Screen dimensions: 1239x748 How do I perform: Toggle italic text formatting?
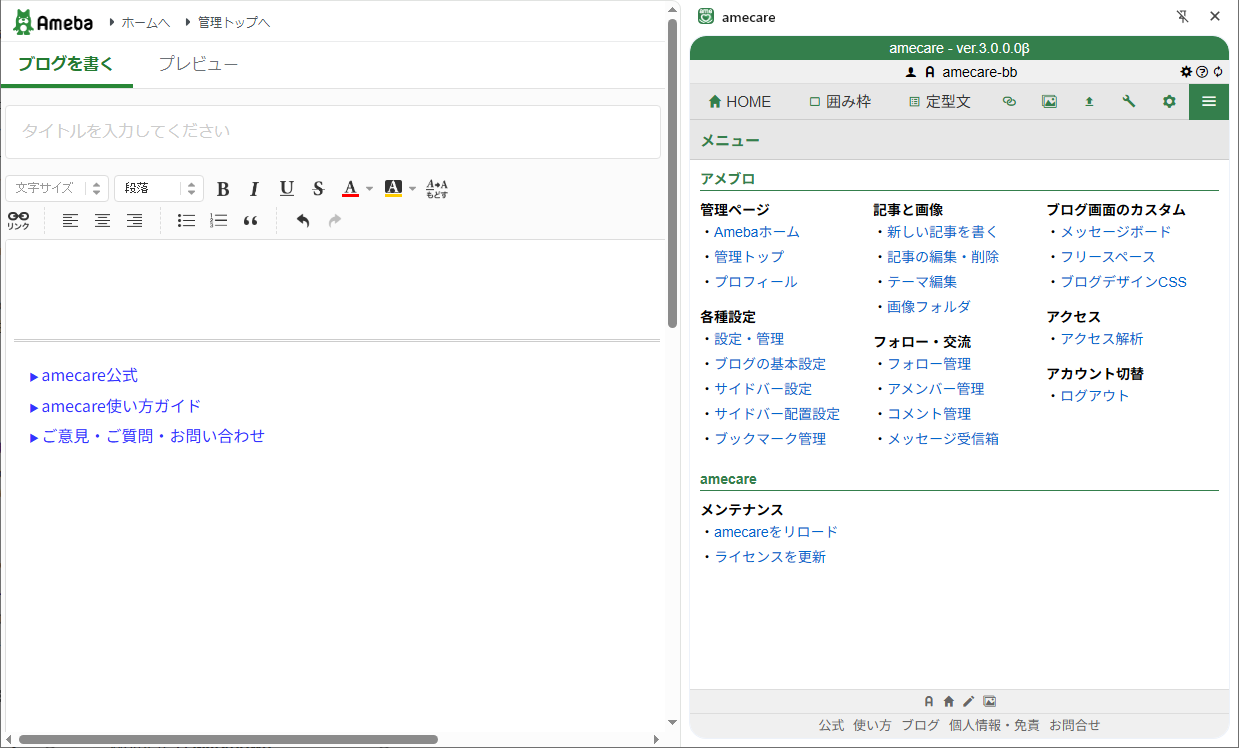254,189
